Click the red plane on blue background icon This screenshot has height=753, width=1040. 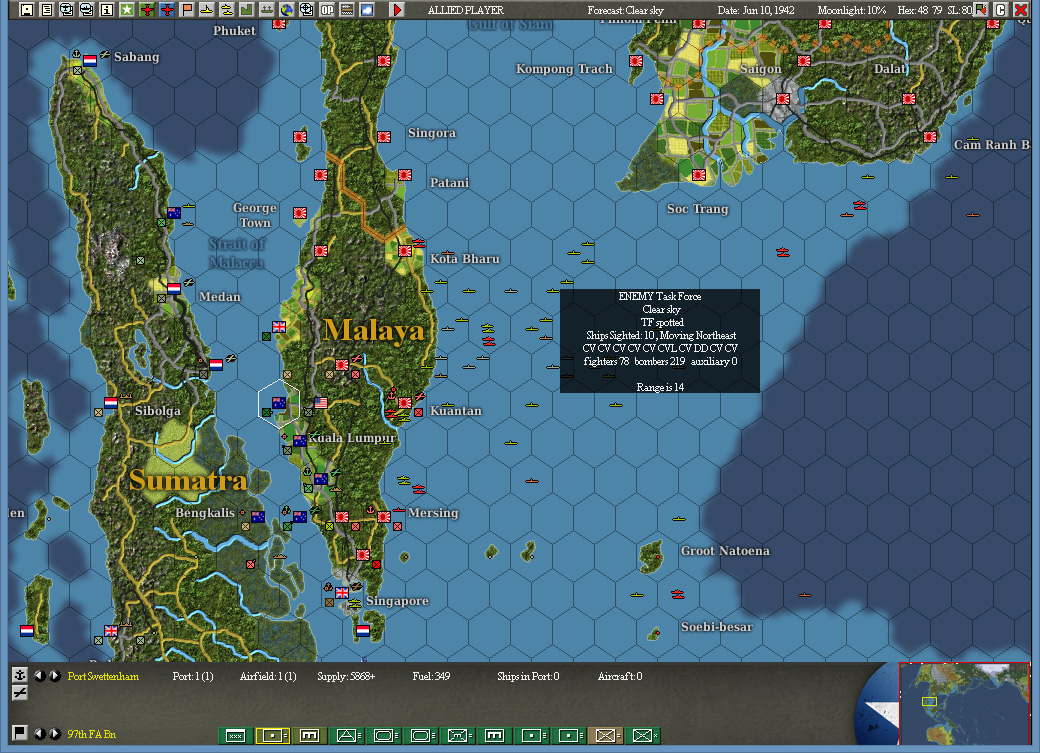coord(166,10)
